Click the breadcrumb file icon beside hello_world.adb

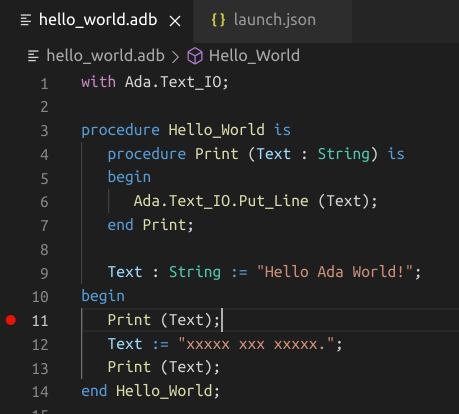point(33,56)
